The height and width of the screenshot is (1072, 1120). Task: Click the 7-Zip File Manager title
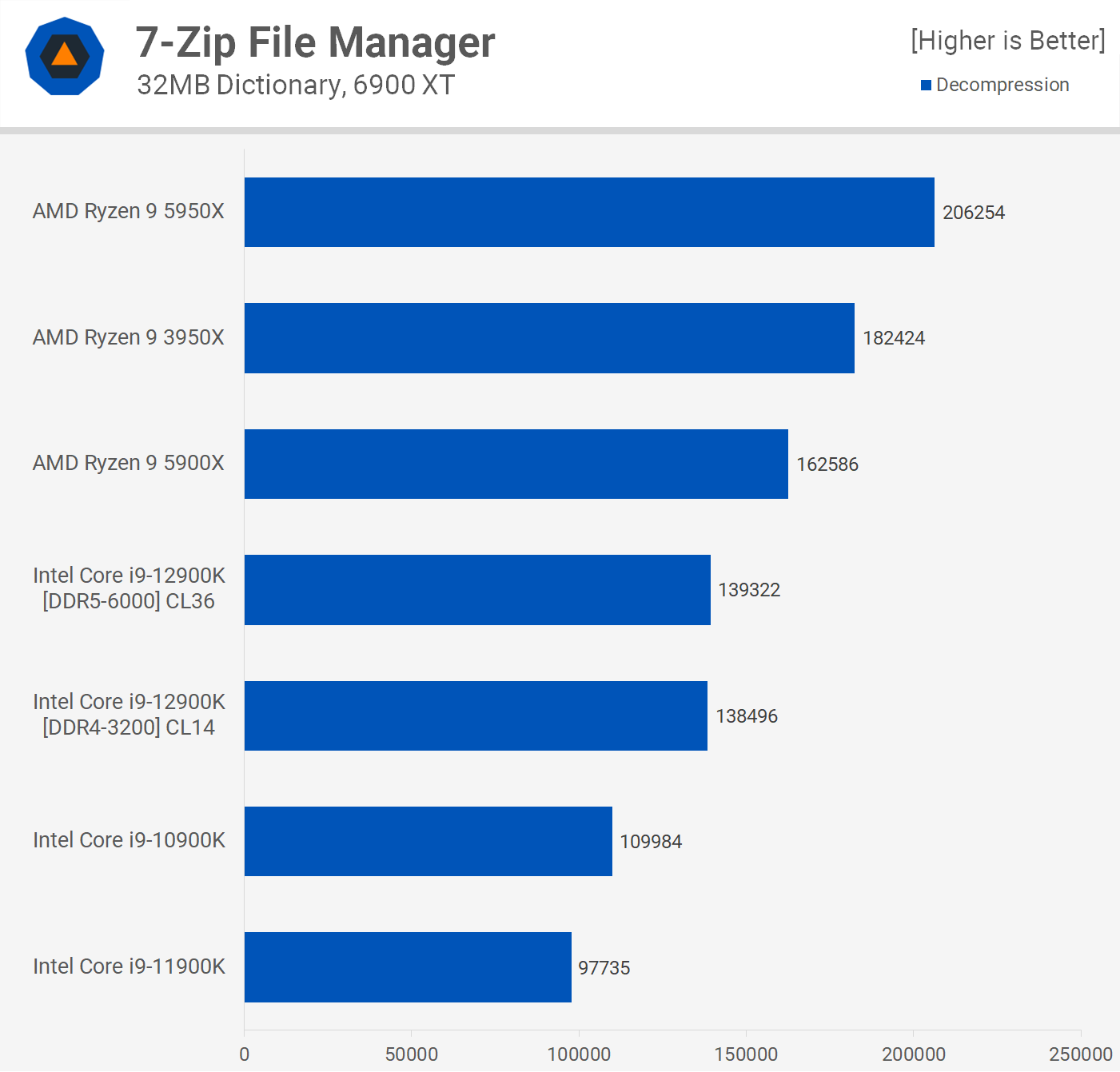(315, 42)
